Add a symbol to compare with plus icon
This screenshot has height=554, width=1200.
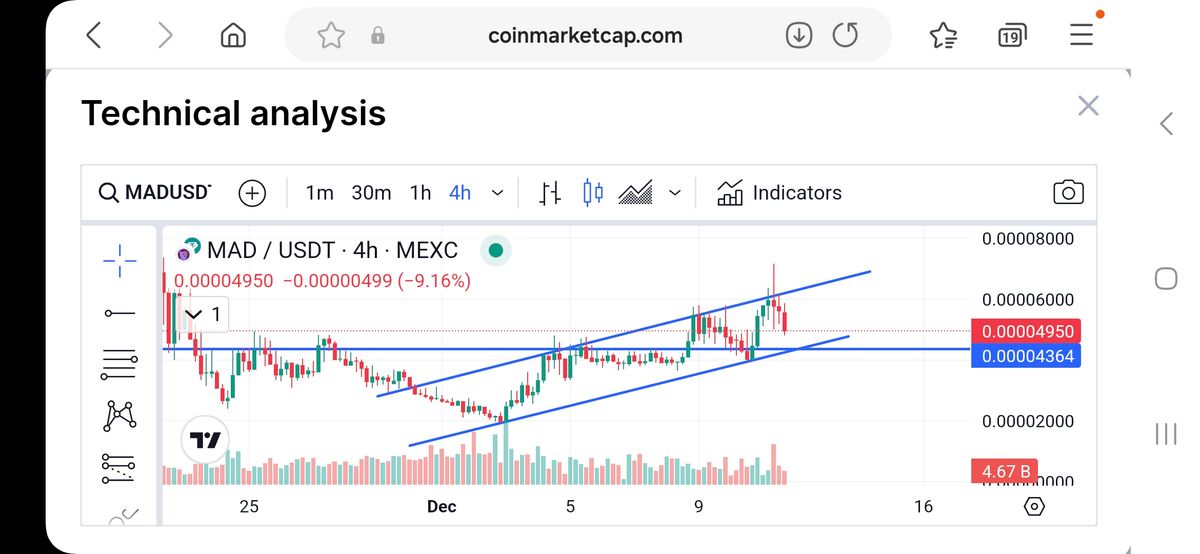[252, 193]
